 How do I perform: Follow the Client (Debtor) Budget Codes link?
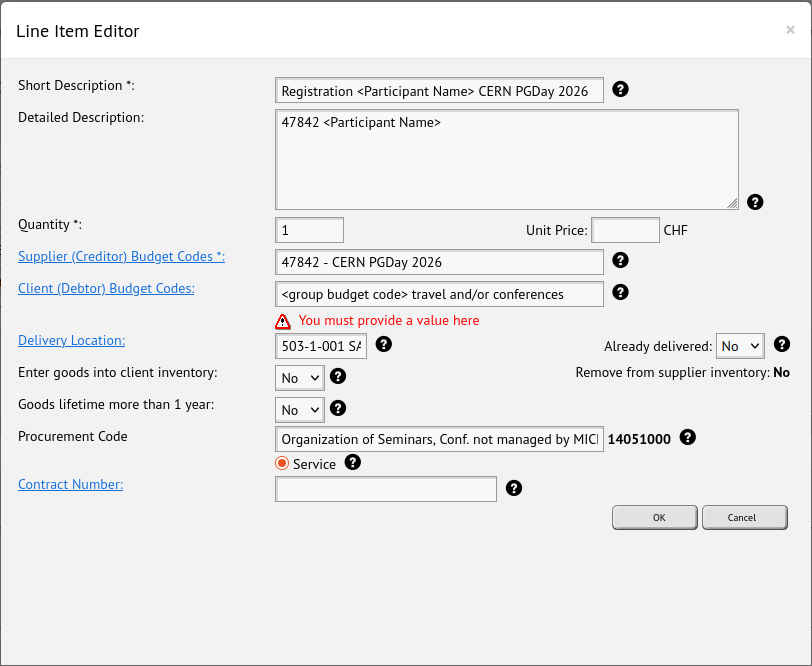106,289
